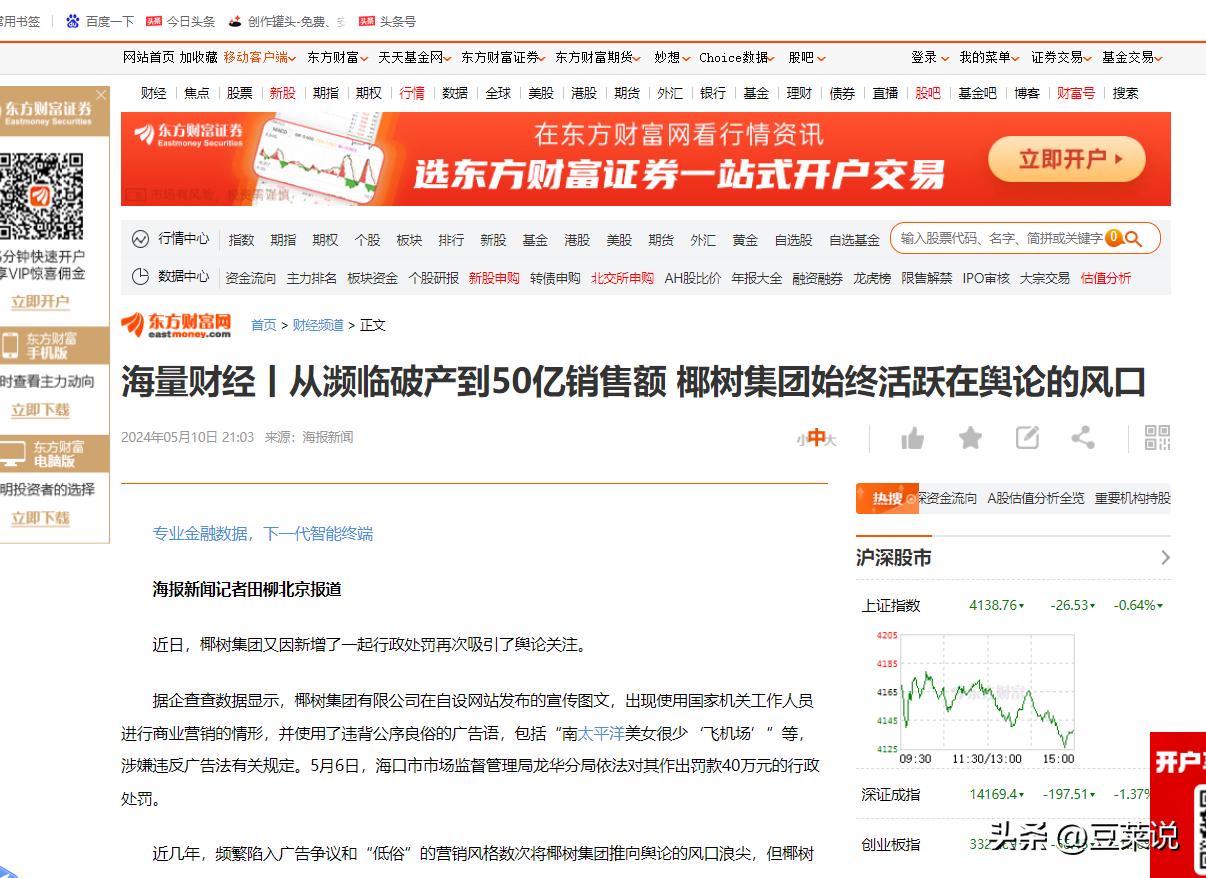This screenshot has height=878, width=1206.
Task: Select large font size 大
Action: [x=831, y=439]
